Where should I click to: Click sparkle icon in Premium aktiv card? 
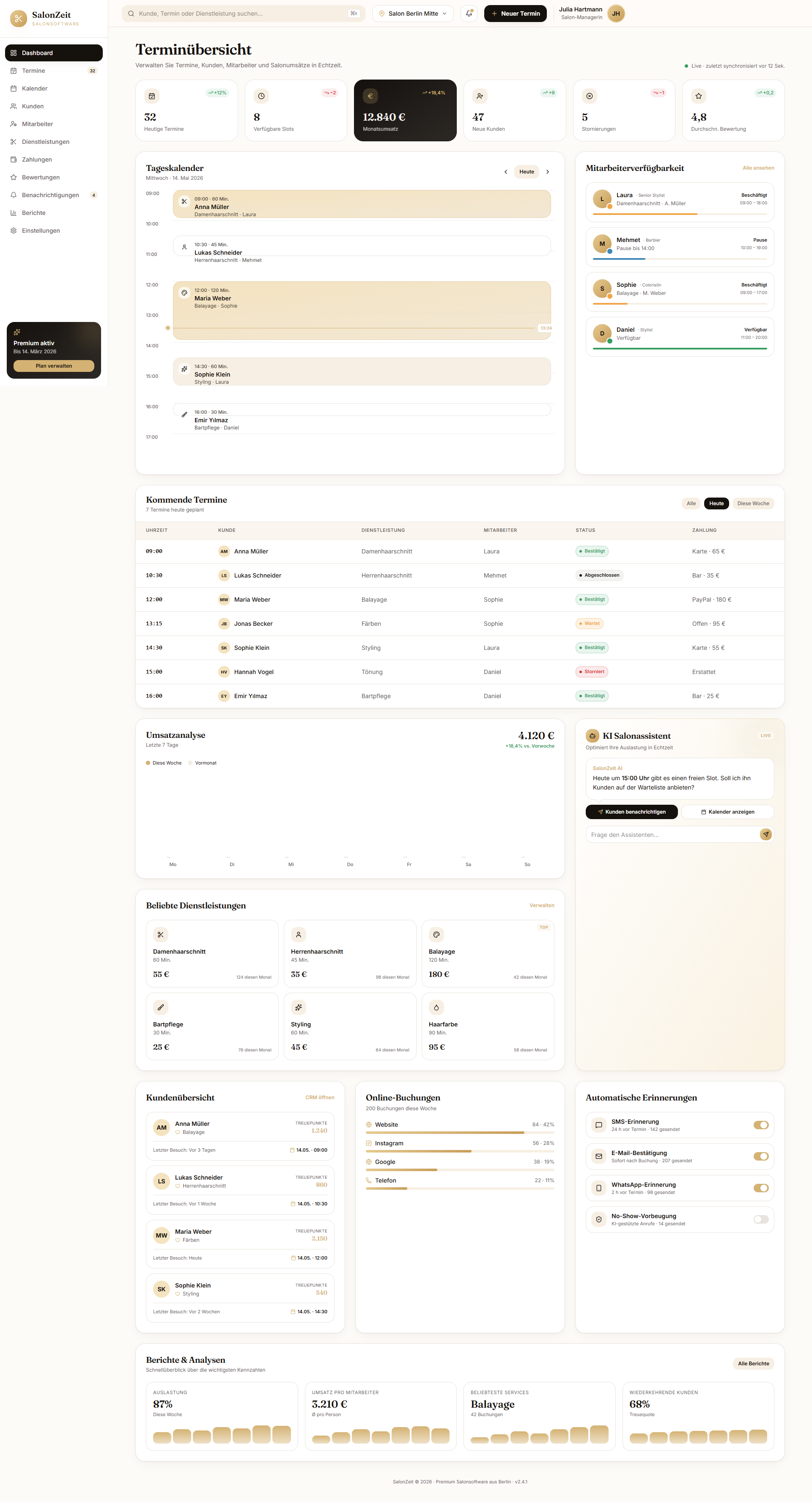coord(17,333)
